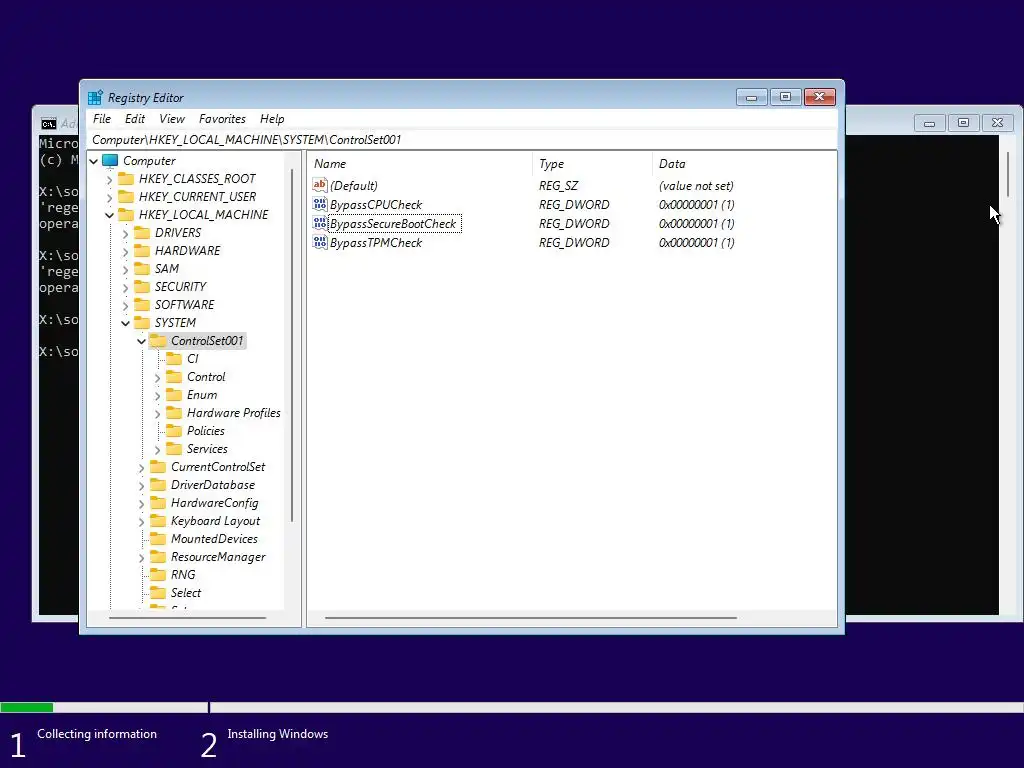Viewport: 1024px width, 768px height.
Task: Expand the HKEY_CLASSES_ROOT hive
Action: (109, 179)
